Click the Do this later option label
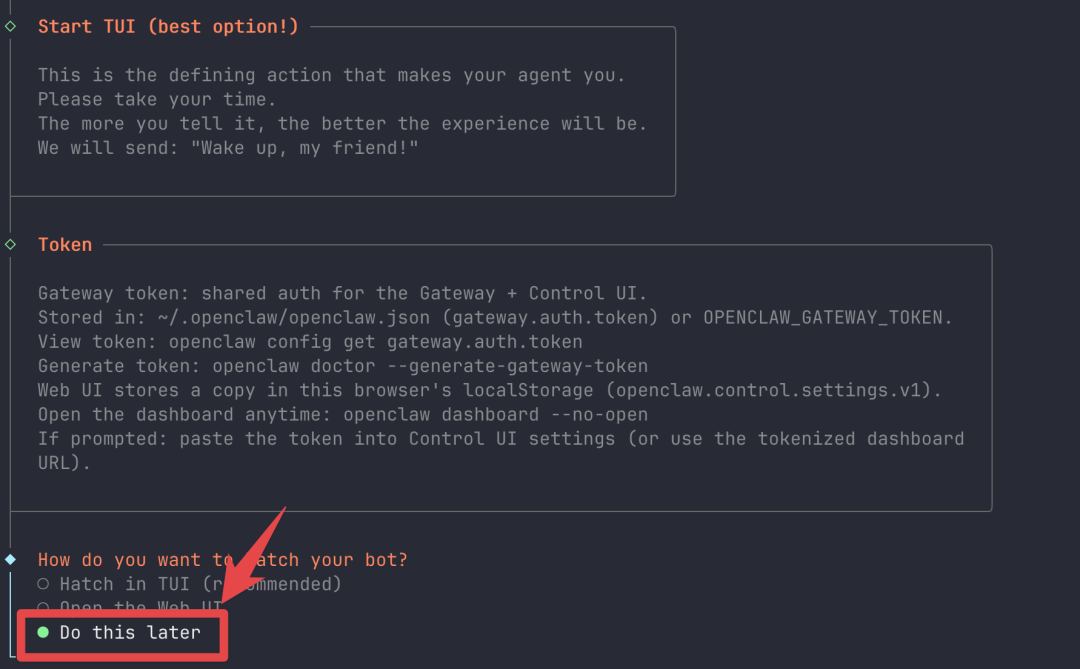 point(130,632)
